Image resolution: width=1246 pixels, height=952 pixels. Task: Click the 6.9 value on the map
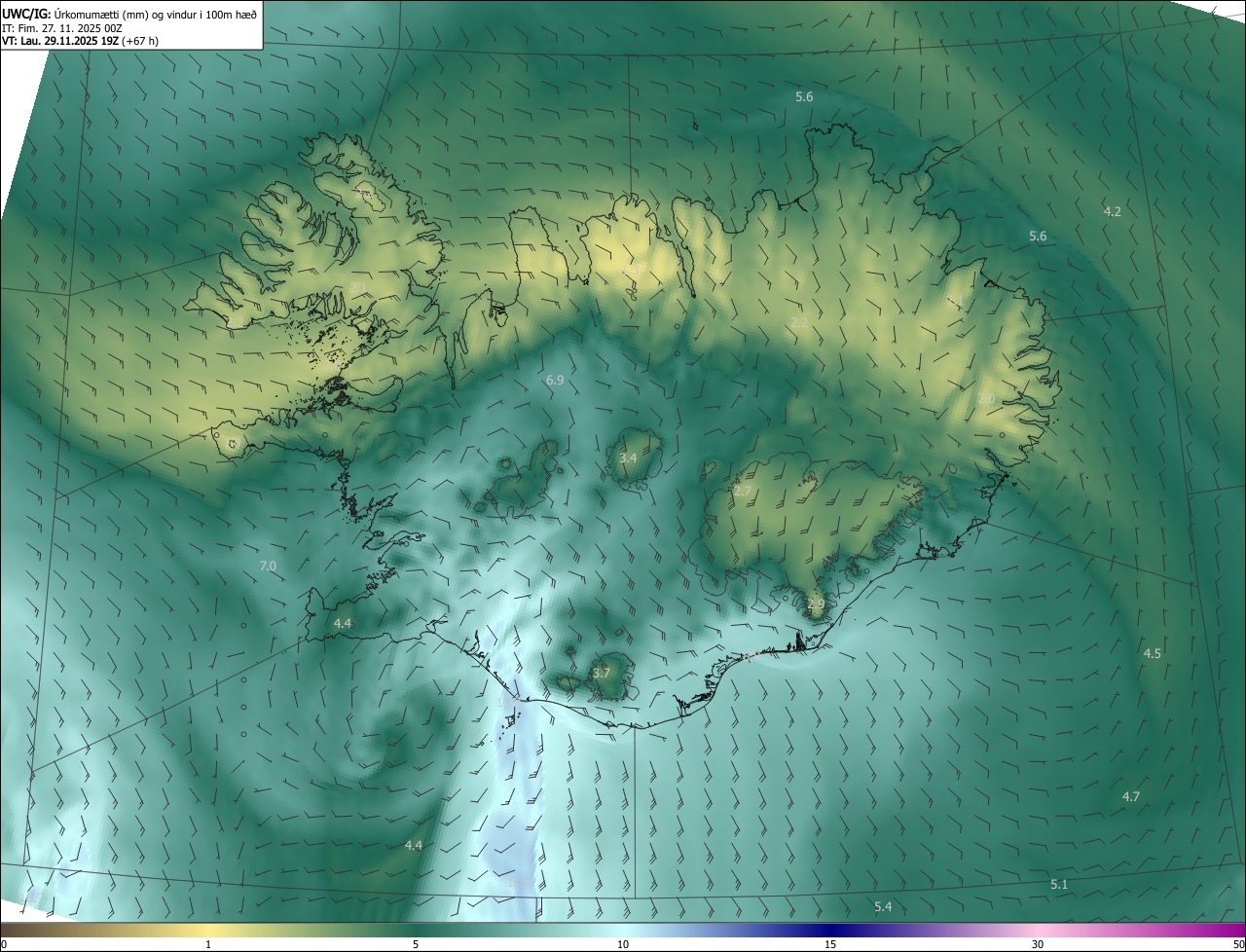coord(556,381)
